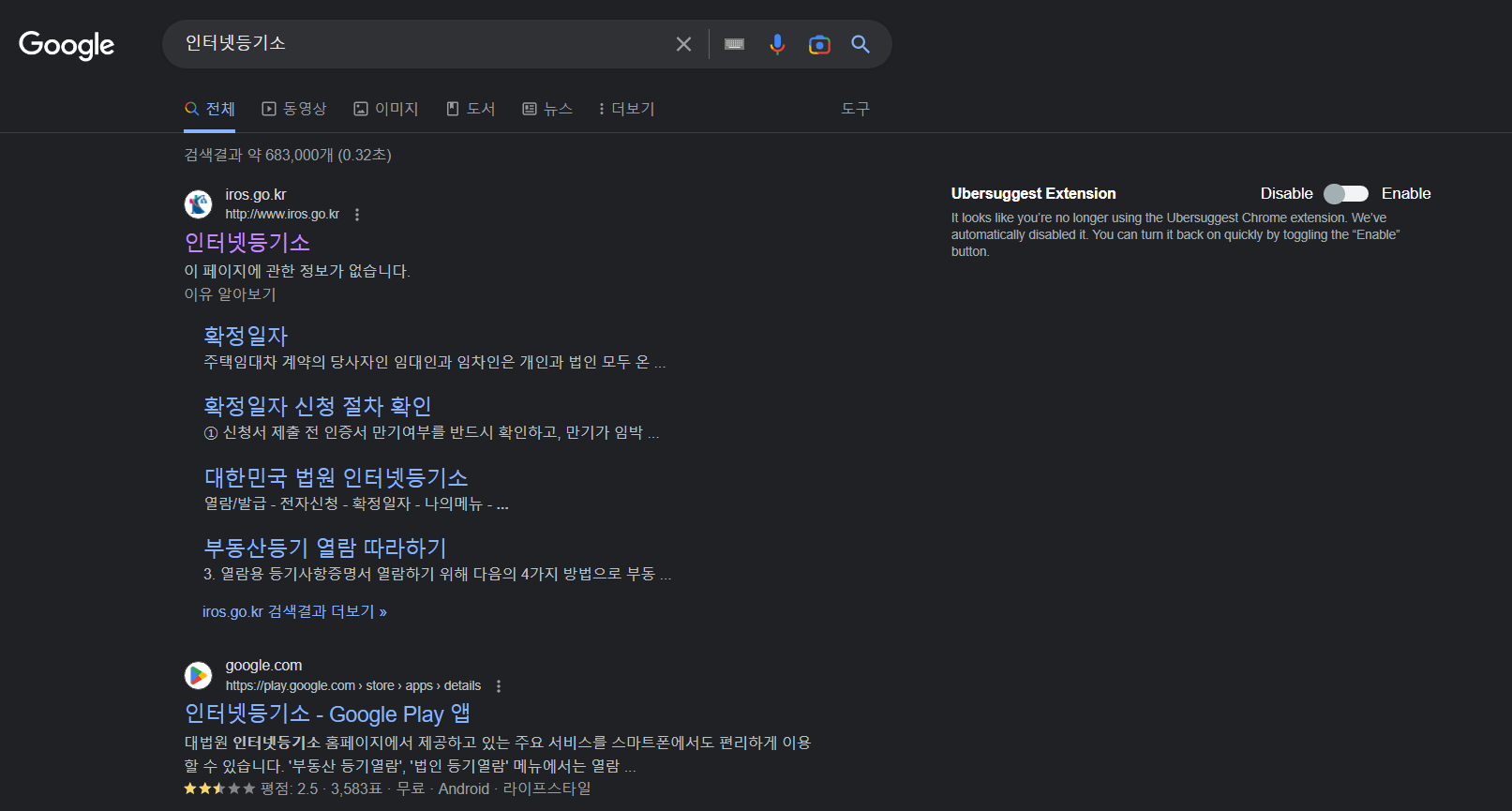Image resolution: width=1512 pixels, height=811 pixels.
Task: Switch to the 뉴스 tab
Action: click(547, 109)
